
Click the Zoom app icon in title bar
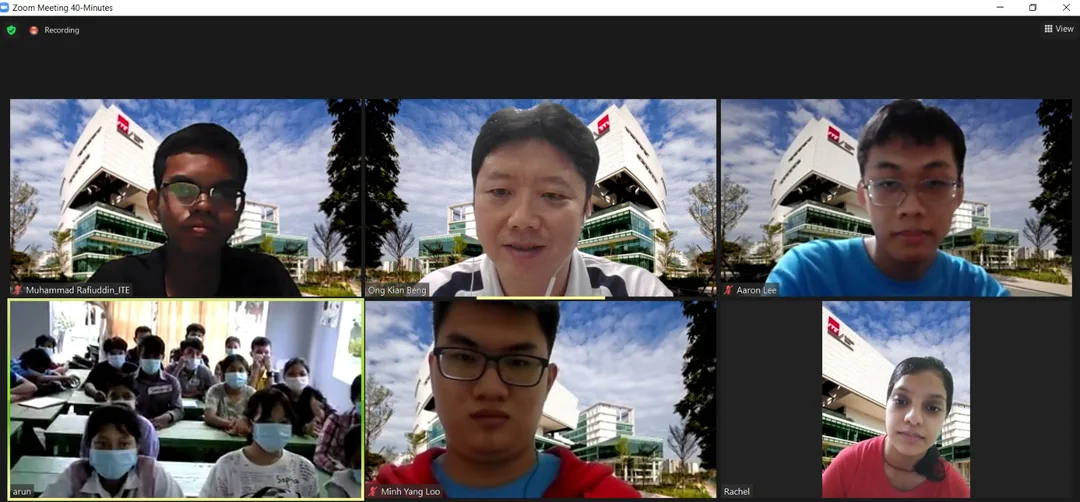6,8
